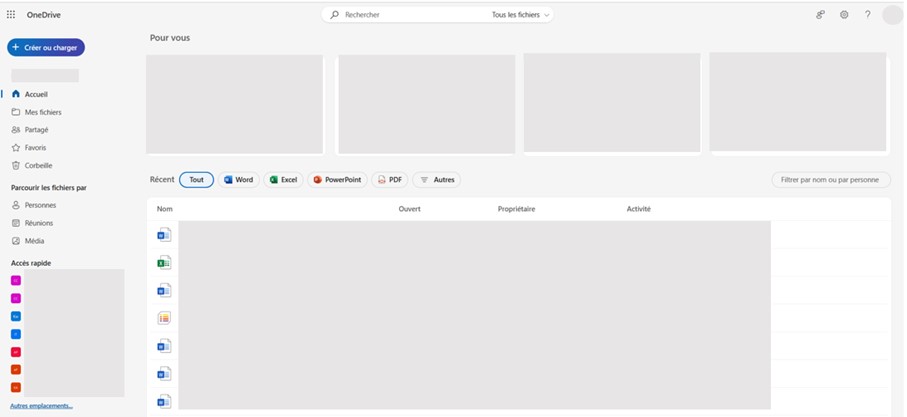The width and height of the screenshot is (907, 417).
Task: Select the Tout filter pill
Action: tap(196, 180)
